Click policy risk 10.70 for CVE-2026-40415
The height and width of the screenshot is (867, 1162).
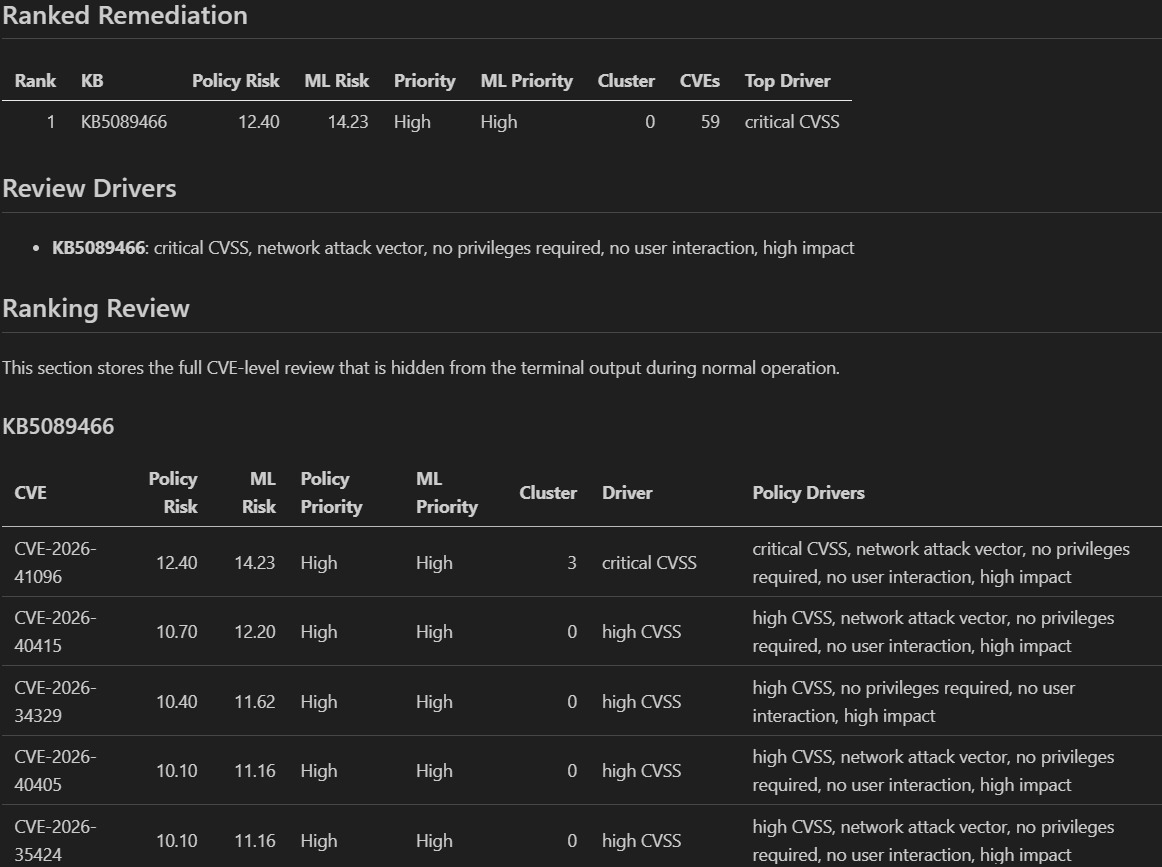pyautogui.click(x=176, y=631)
